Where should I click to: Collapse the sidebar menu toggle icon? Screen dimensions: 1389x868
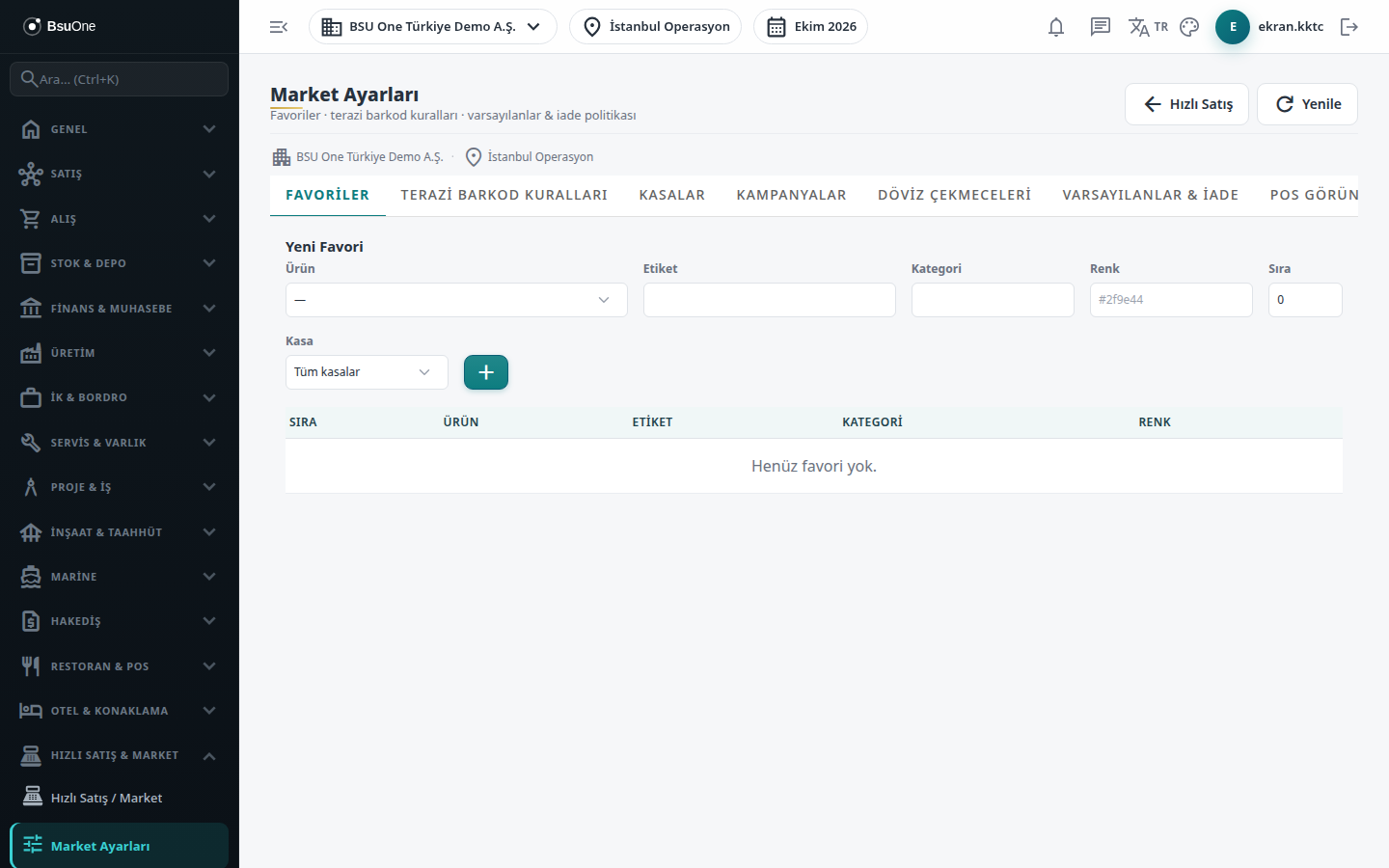coord(279,27)
